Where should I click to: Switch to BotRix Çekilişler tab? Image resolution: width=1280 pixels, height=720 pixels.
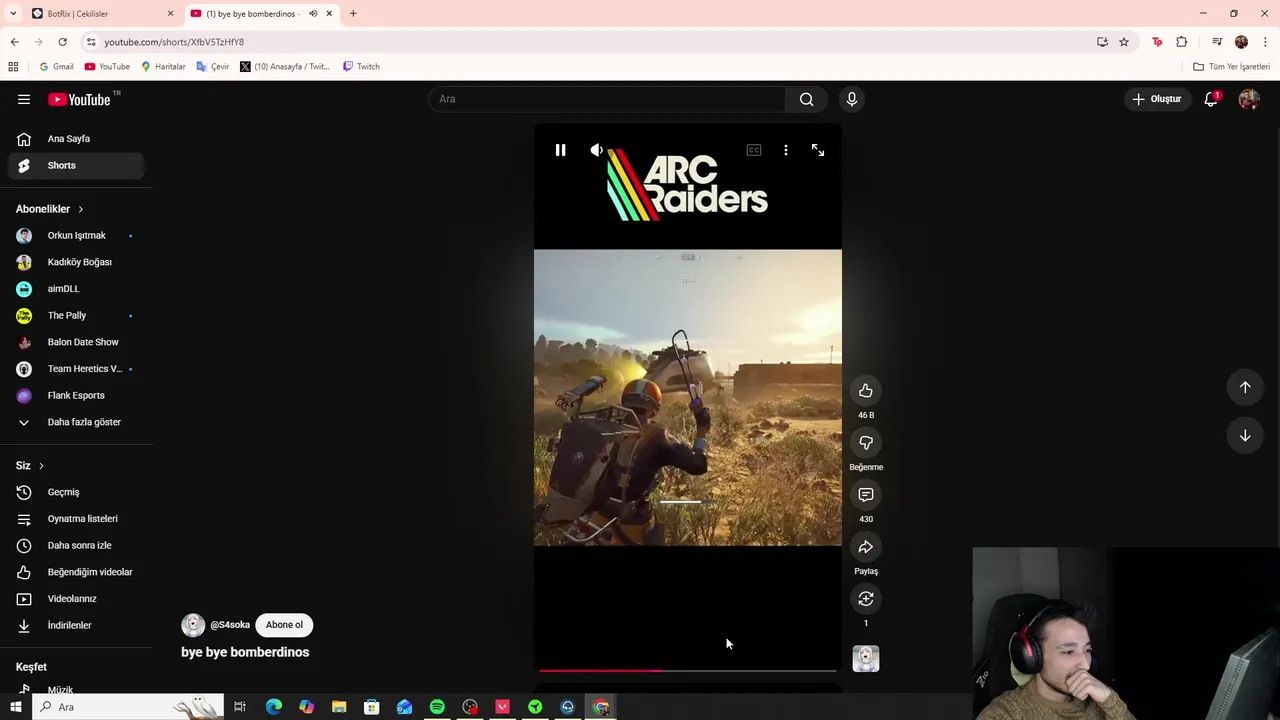click(101, 14)
